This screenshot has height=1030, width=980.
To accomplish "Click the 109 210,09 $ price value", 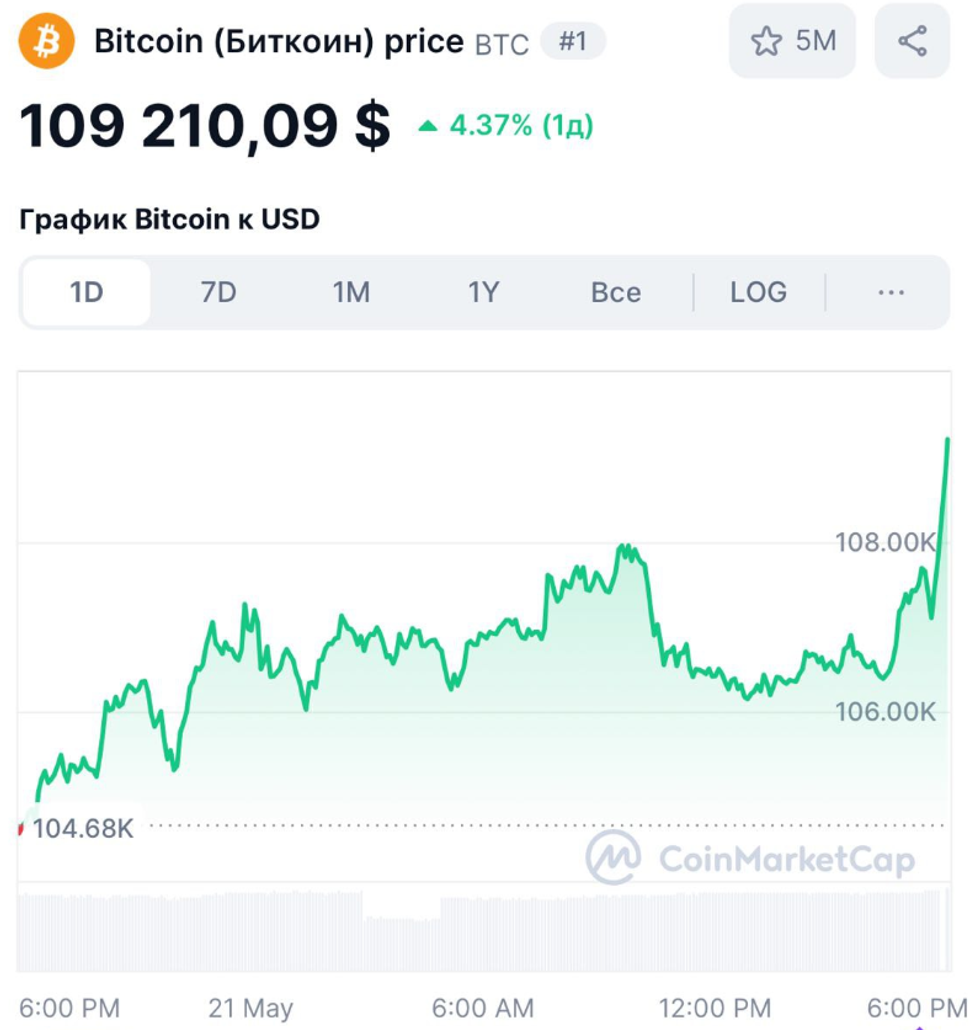I will [x=205, y=126].
